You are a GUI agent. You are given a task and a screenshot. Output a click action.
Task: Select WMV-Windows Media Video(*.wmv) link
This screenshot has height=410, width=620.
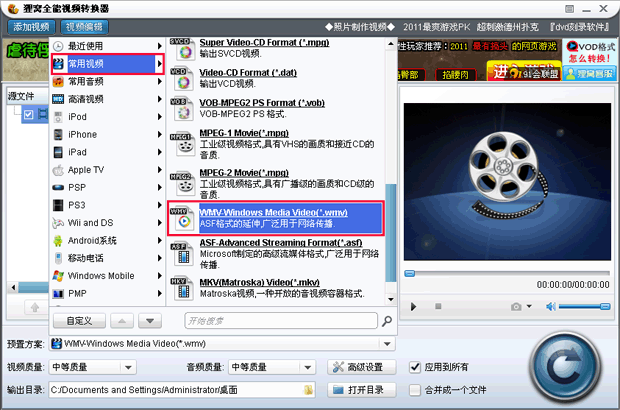[x=273, y=213]
